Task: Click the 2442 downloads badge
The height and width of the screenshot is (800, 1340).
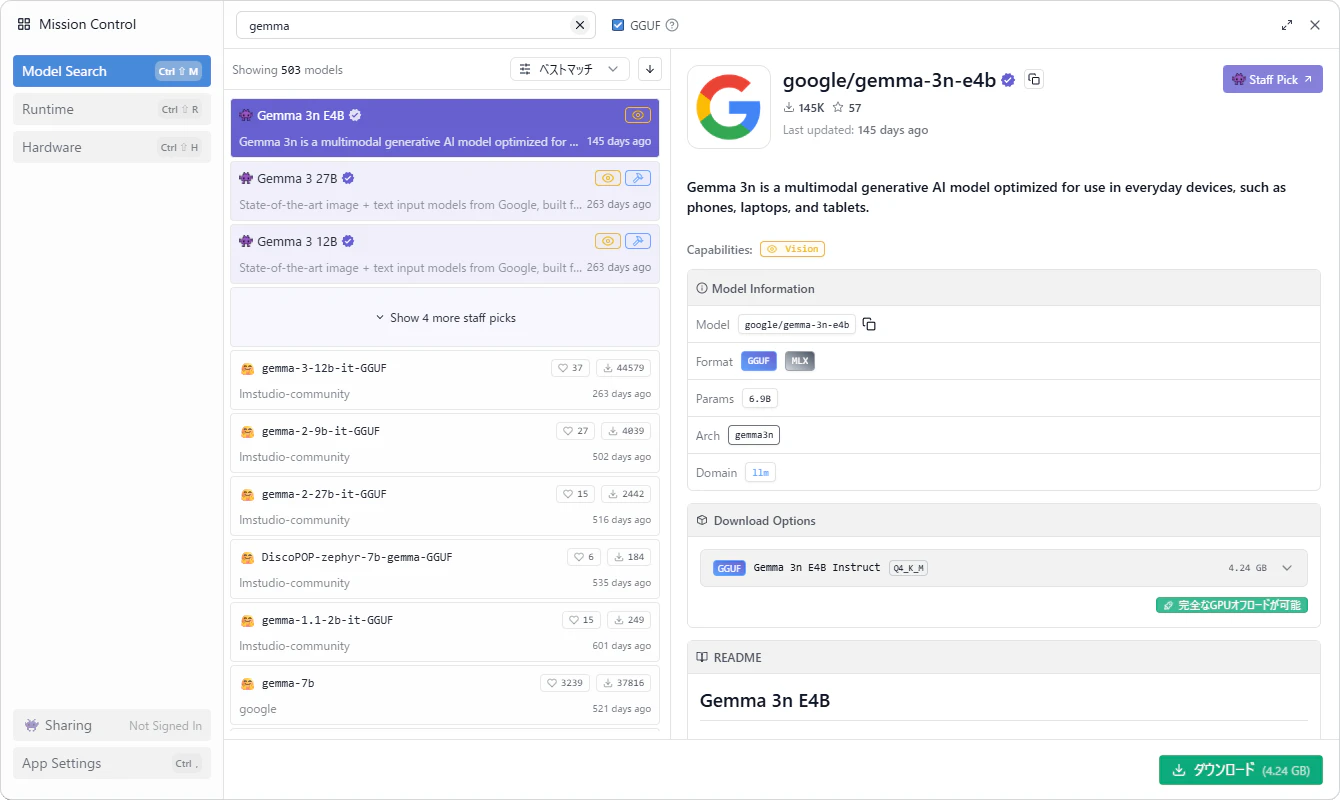Action: tap(626, 494)
